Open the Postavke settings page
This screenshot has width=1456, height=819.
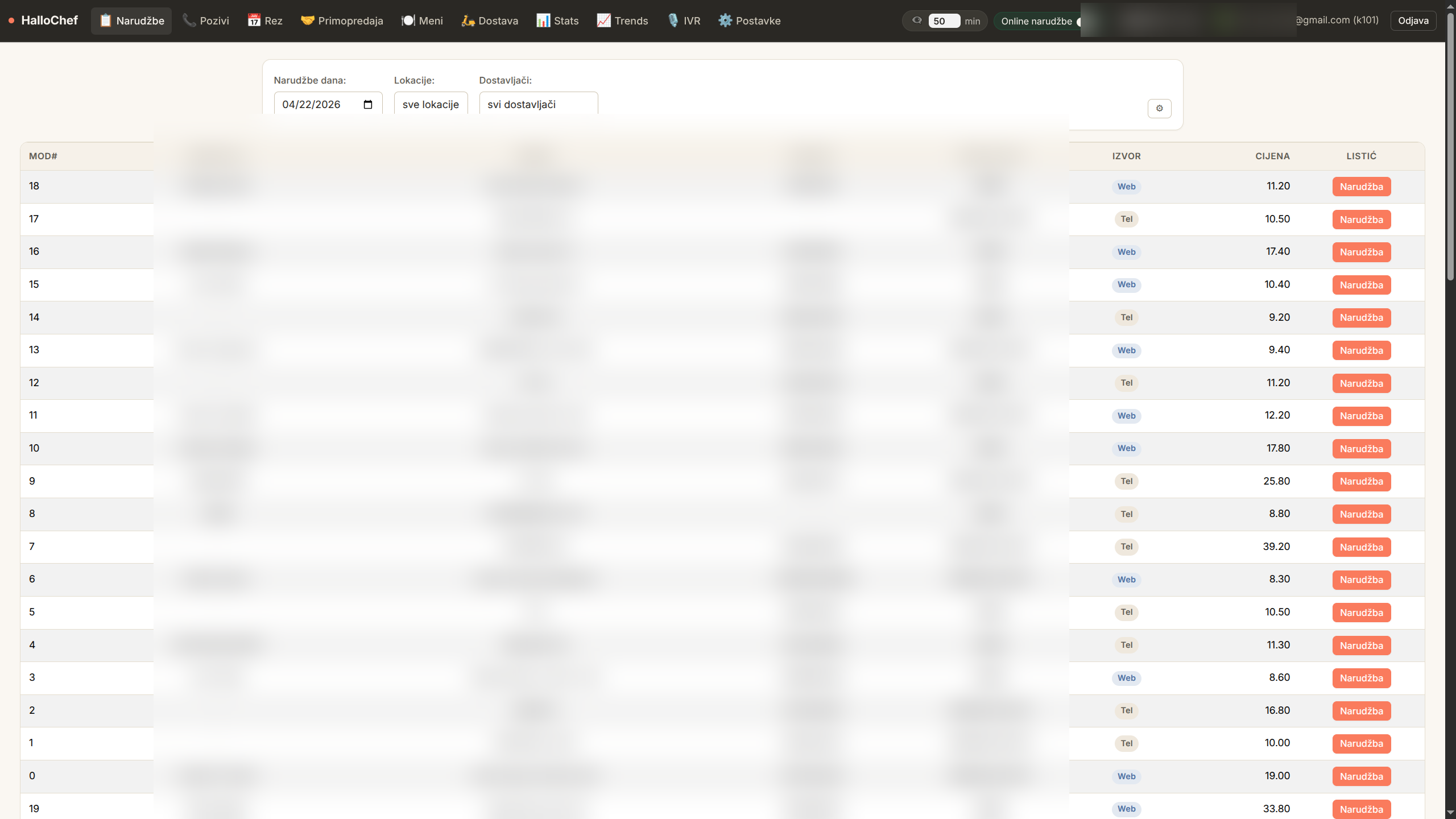[x=750, y=21]
